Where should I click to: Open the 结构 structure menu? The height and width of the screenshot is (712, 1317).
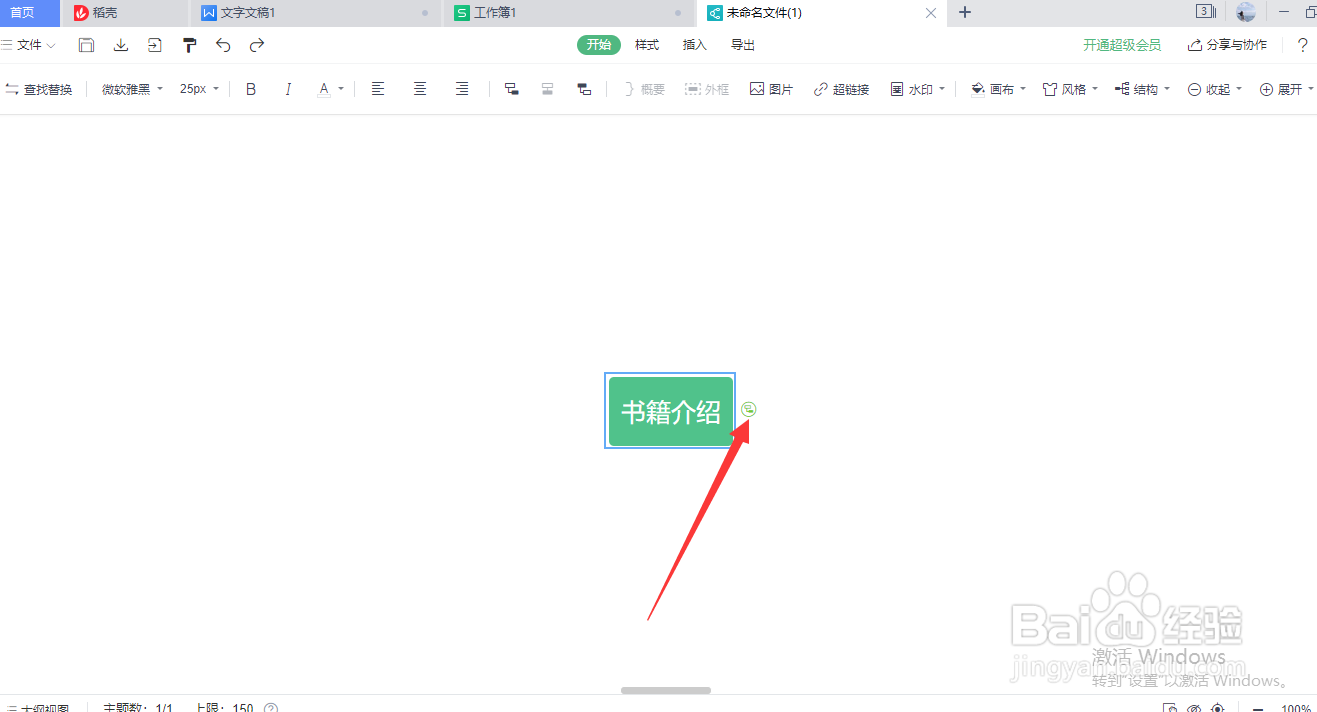(x=1140, y=88)
